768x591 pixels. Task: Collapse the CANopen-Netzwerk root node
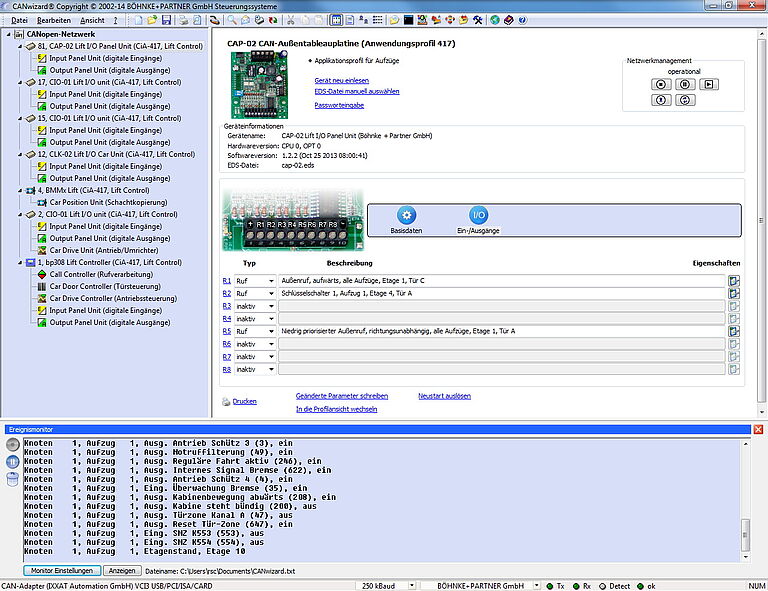(9, 34)
